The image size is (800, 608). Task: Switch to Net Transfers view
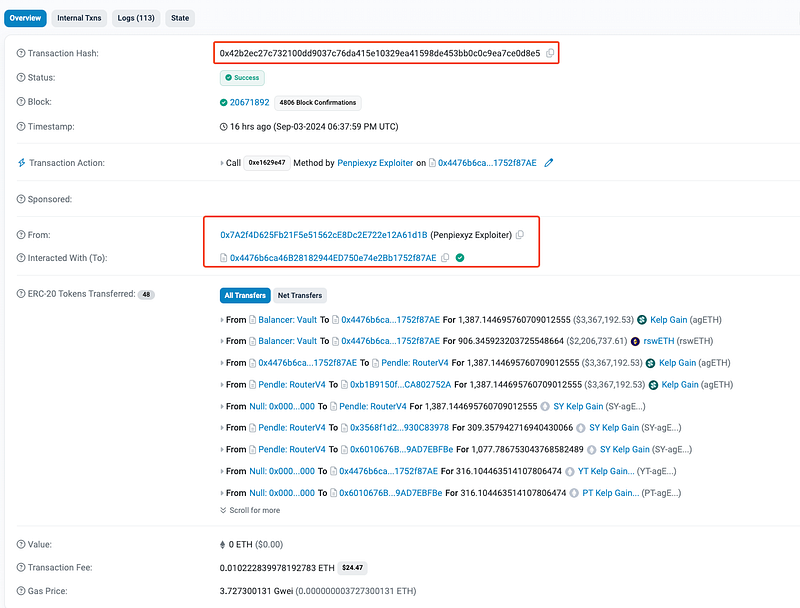coord(300,295)
